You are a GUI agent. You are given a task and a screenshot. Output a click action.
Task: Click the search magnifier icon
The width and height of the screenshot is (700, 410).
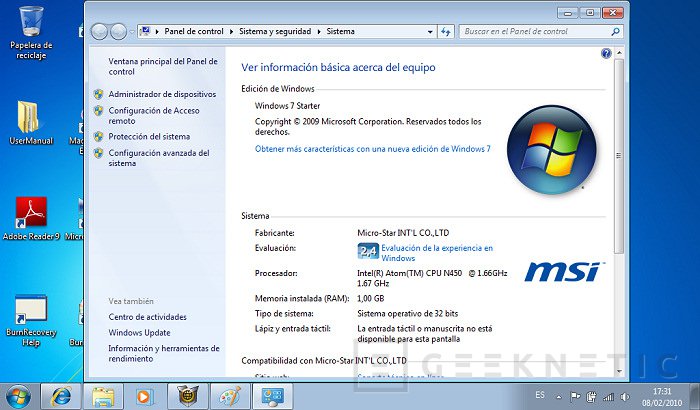pyautogui.click(x=615, y=32)
